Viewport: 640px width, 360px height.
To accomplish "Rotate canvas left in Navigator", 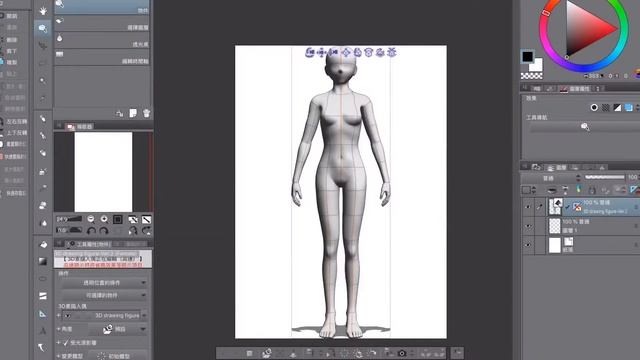I will tap(91, 231).
